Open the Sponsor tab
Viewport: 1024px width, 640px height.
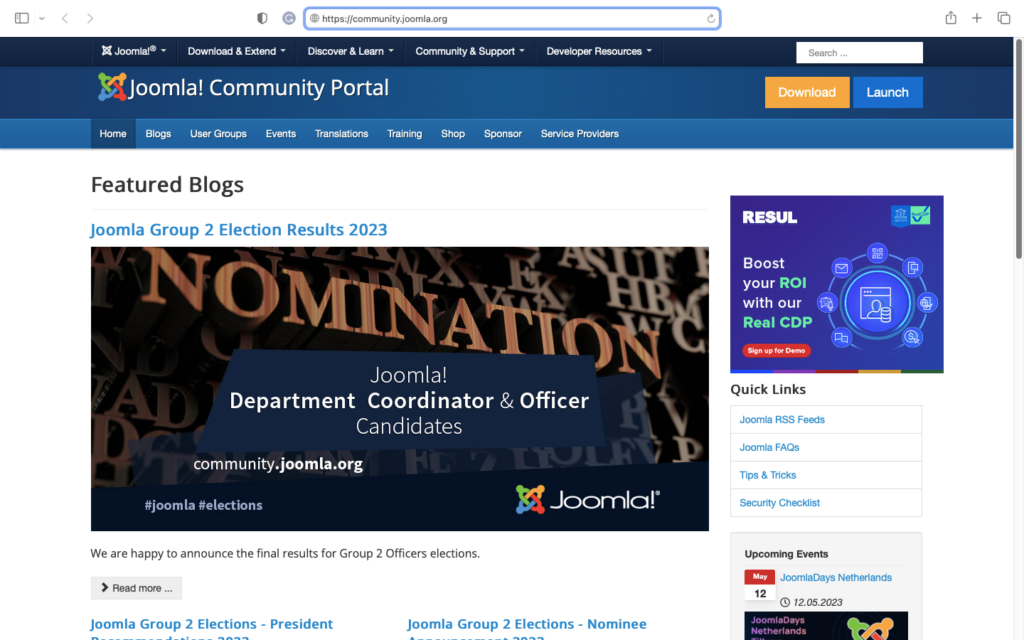(503, 134)
